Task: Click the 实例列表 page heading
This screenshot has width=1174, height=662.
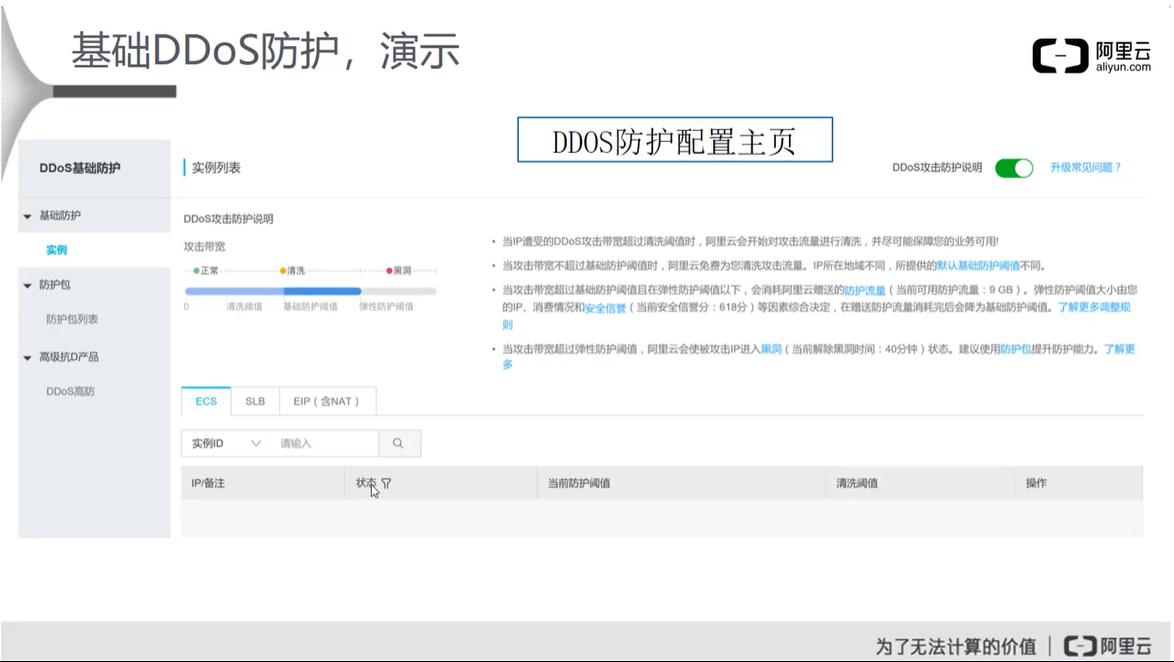Action: pos(216,168)
